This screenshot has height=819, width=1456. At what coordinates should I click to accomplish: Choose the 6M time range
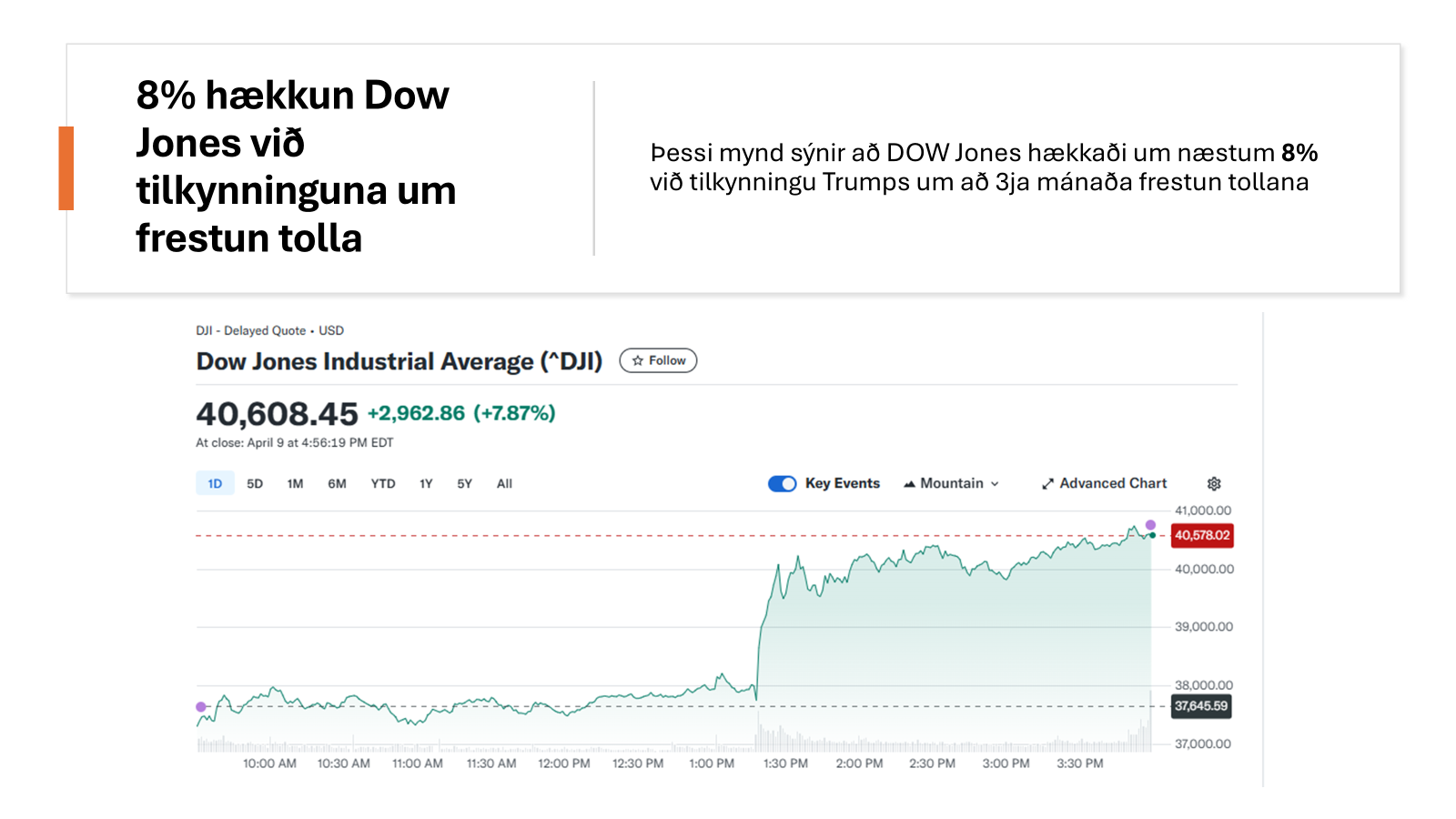(337, 484)
